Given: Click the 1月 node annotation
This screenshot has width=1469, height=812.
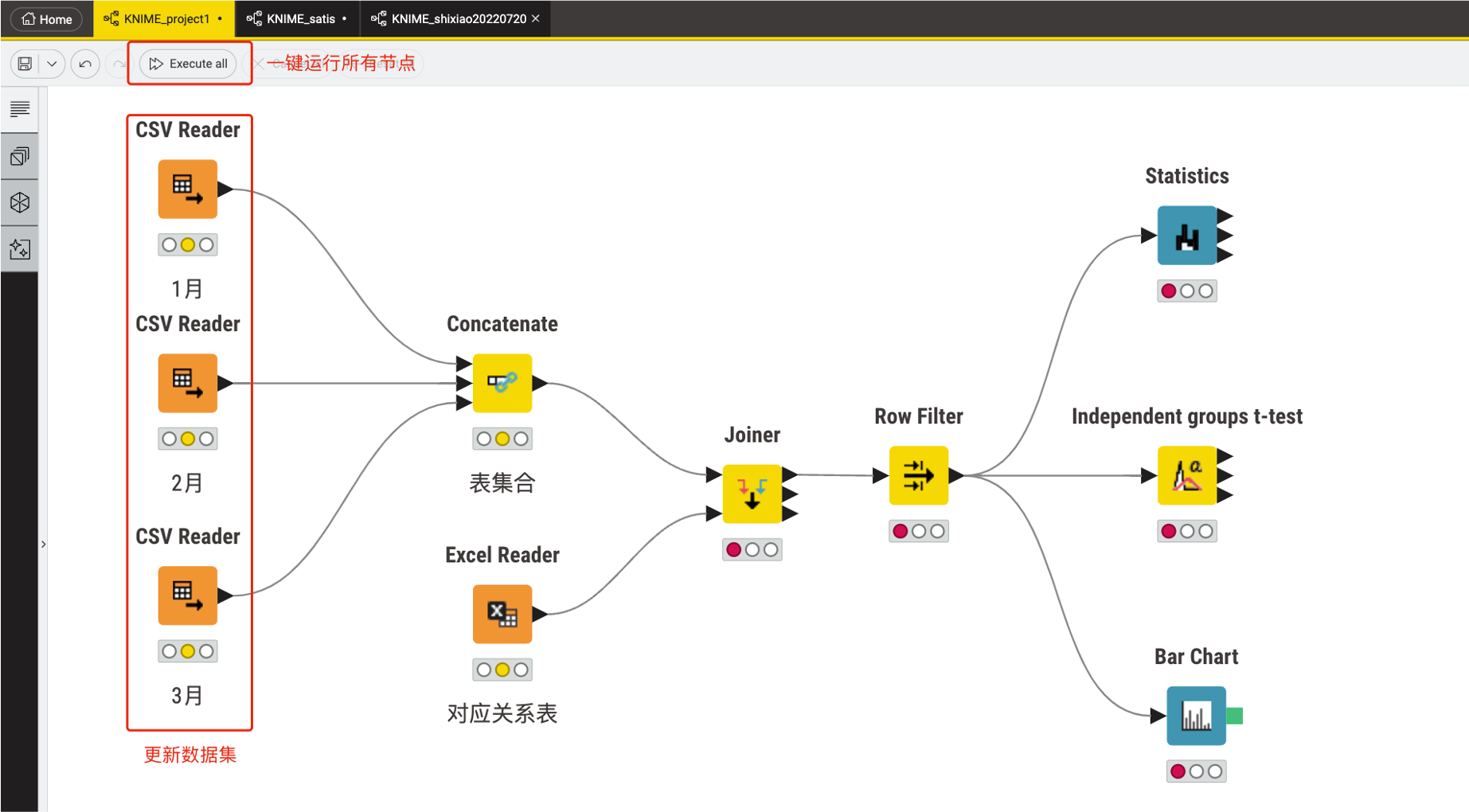Looking at the screenshot, I should [188, 288].
